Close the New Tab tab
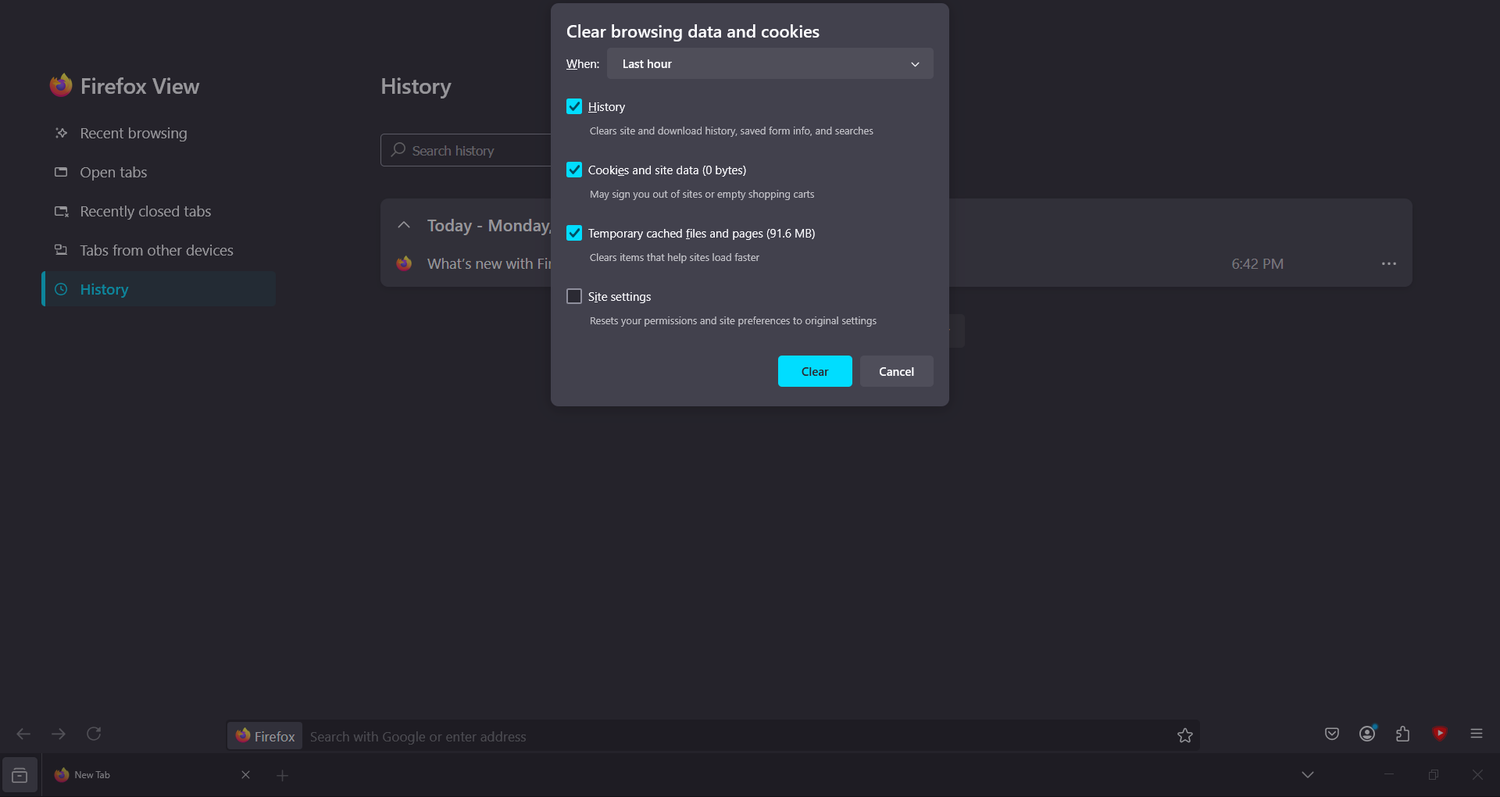Image resolution: width=1500 pixels, height=797 pixels. tap(246, 775)
